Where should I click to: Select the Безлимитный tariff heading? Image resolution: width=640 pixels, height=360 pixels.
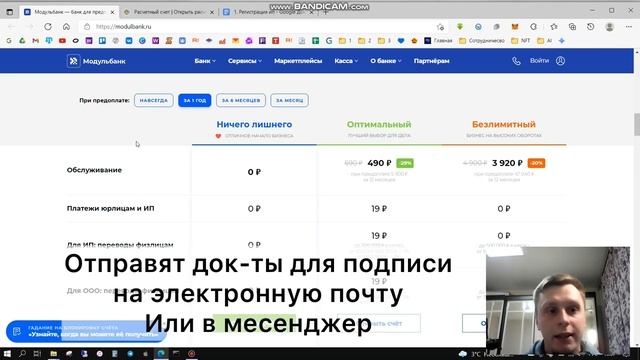point(504,124)
